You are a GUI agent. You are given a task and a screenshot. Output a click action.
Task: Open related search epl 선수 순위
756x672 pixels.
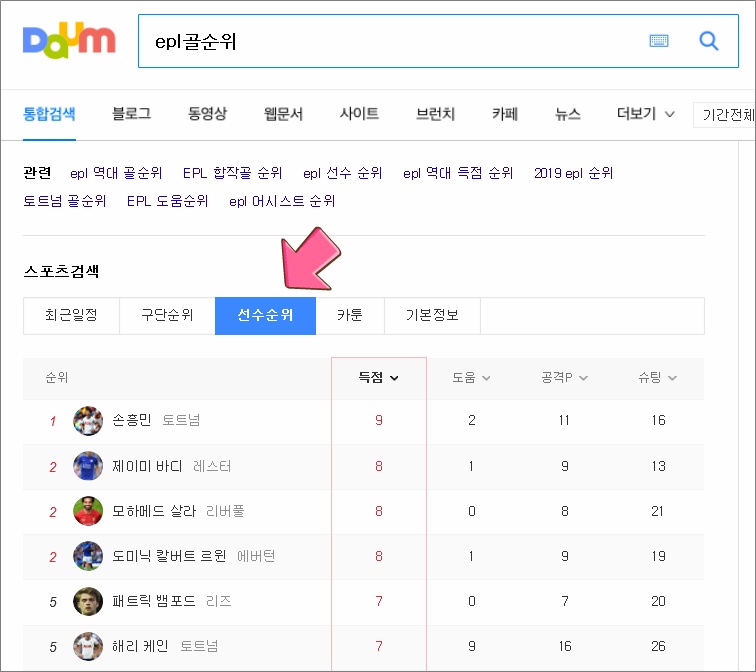click(342, 173)
